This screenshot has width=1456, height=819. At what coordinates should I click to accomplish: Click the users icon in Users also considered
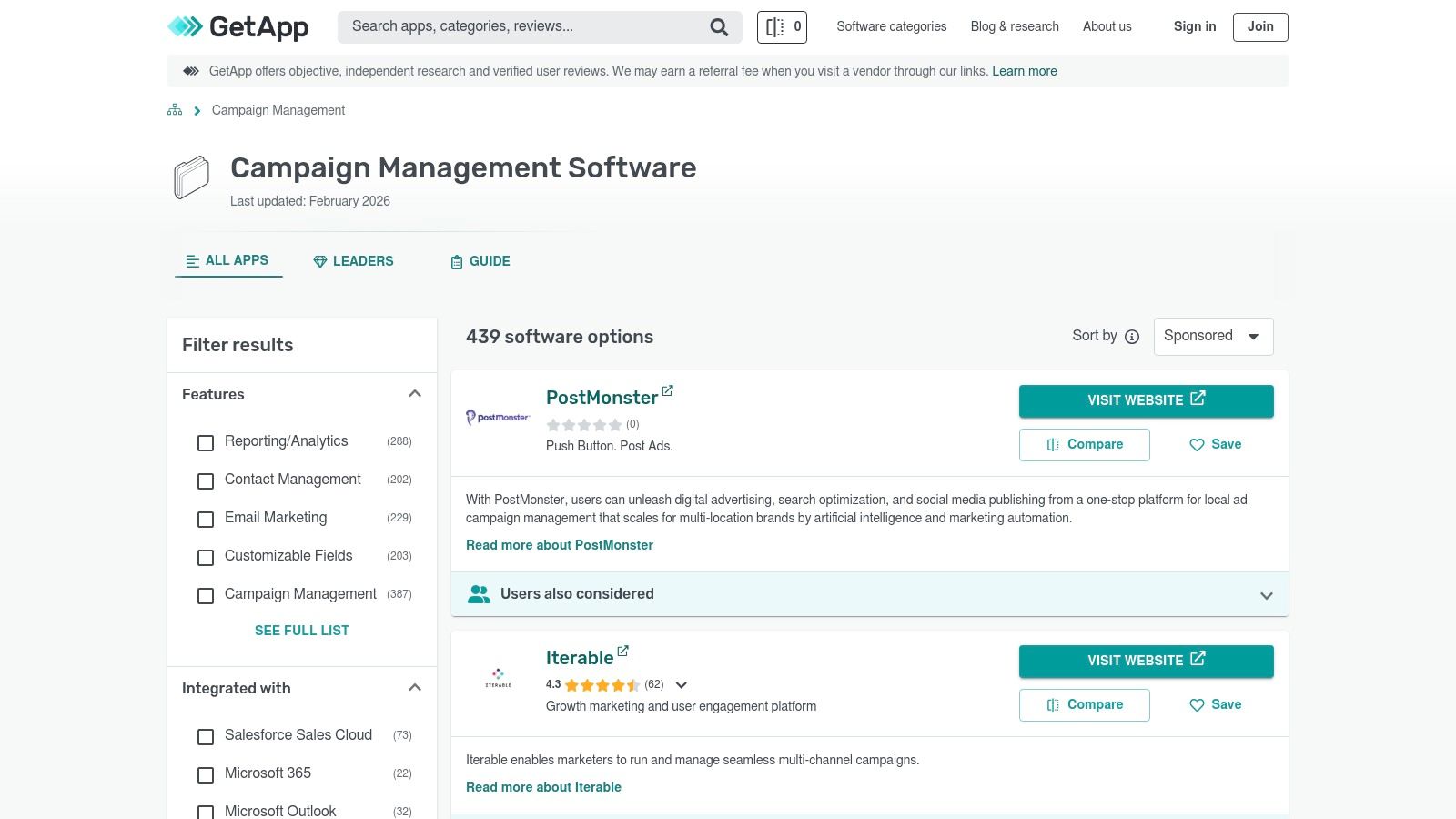[x=479, y=593]
